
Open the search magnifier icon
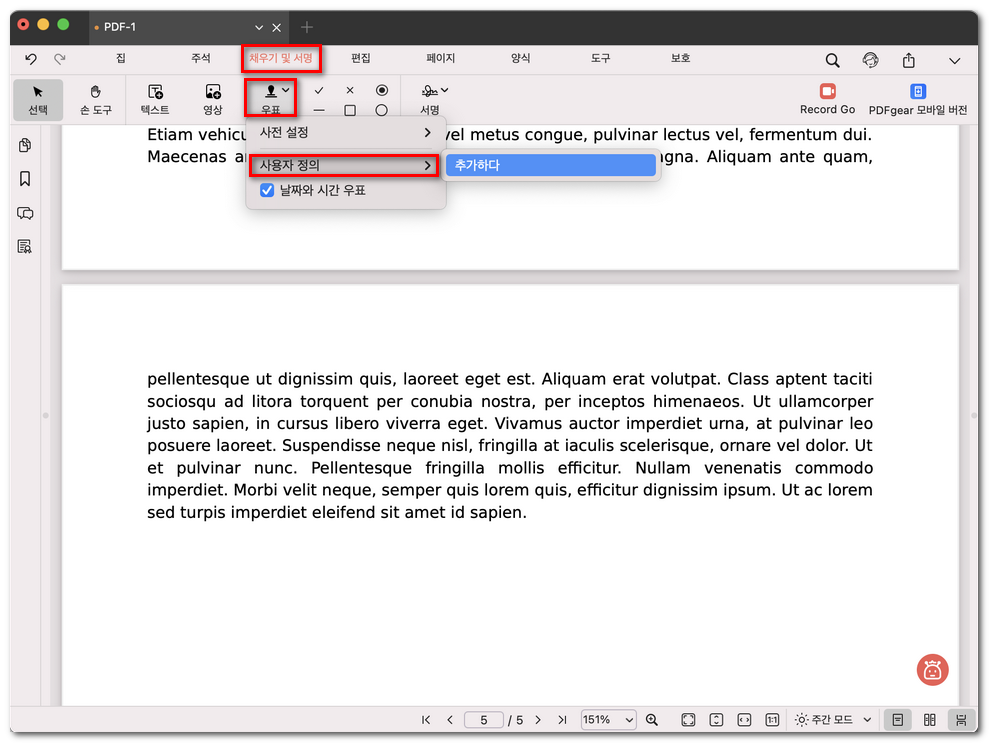click(x=832, y=60)
